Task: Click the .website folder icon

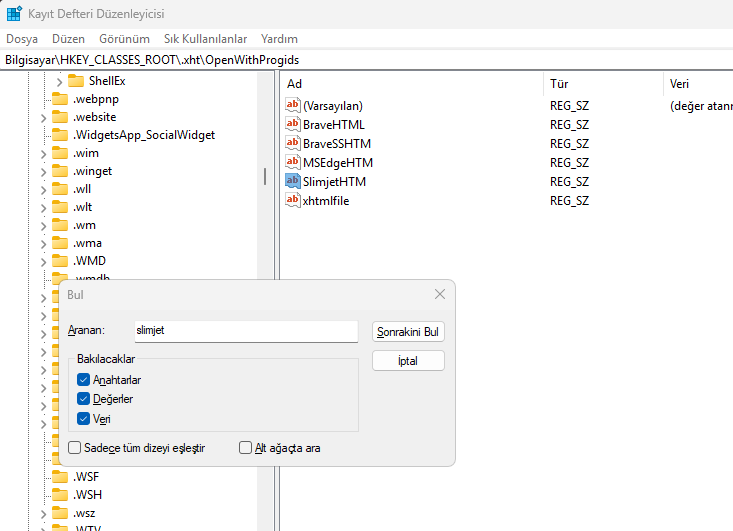Action: [60, 117]
